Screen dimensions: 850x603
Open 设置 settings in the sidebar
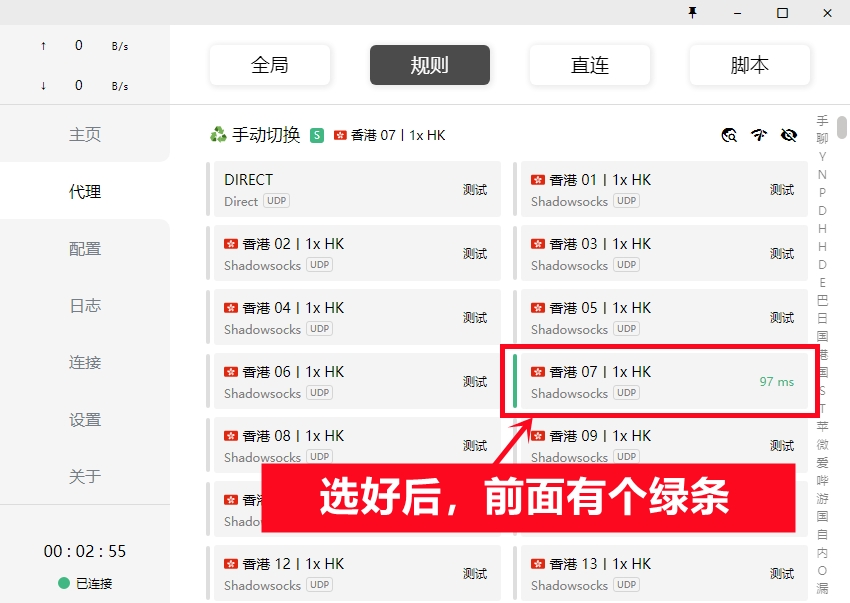[x=85, y=419]
